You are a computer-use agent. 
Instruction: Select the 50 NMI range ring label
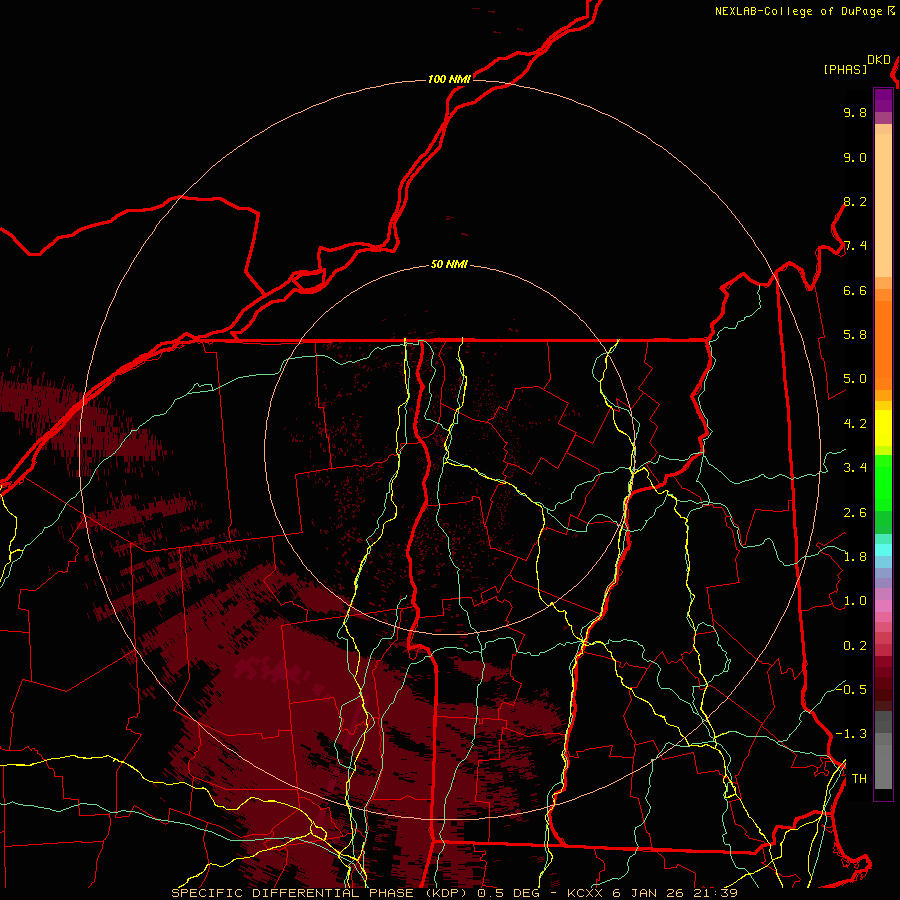[x=449, y=265]
